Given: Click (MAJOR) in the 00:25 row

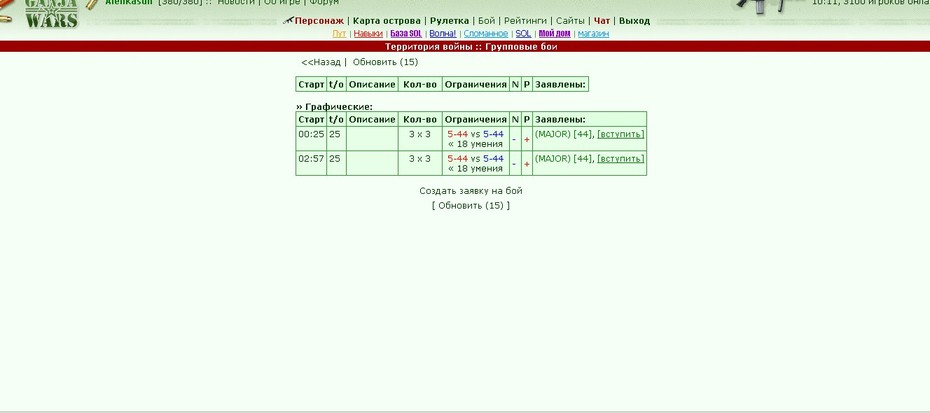Looking at the screenshot, I should 553,134.
